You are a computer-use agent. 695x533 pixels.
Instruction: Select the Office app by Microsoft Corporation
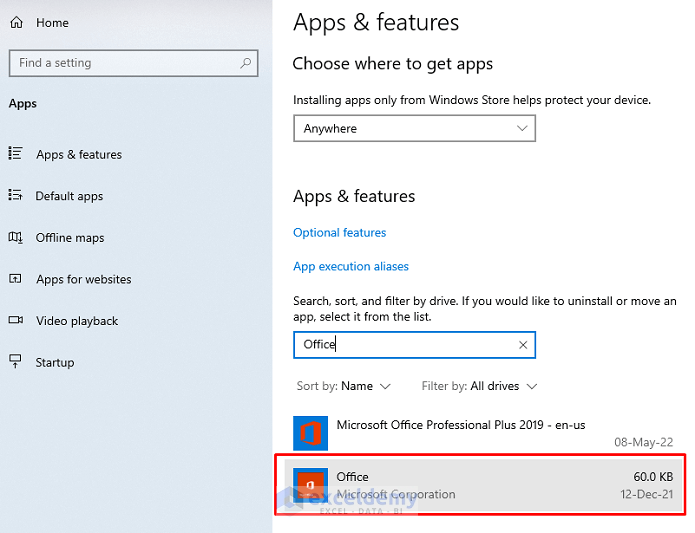pyautogui.click(x=480, y=485)
